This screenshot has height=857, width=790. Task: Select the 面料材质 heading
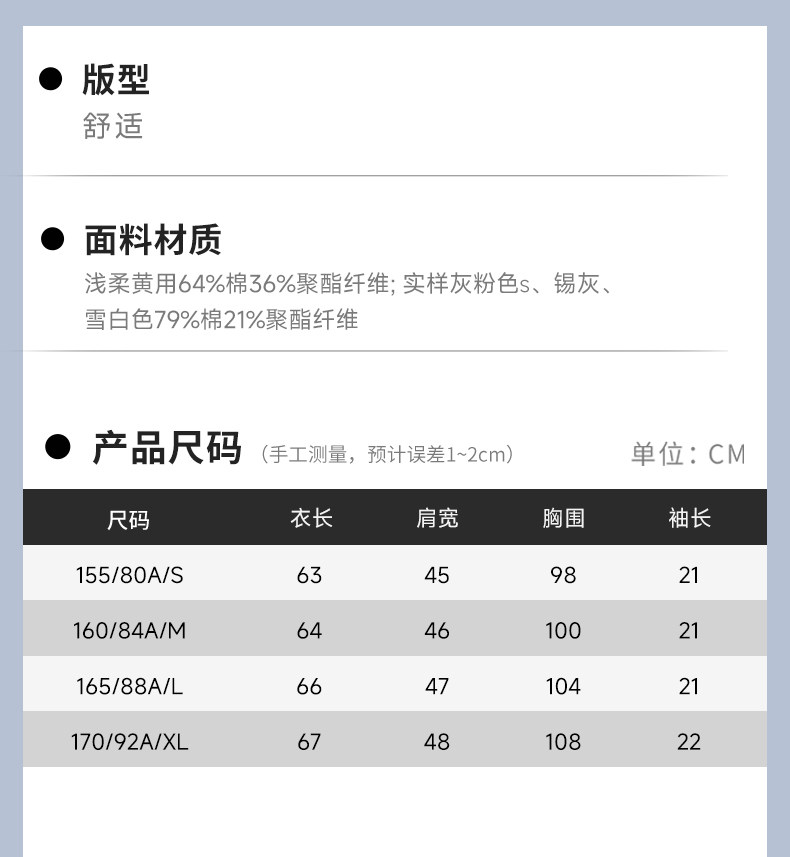153,240
